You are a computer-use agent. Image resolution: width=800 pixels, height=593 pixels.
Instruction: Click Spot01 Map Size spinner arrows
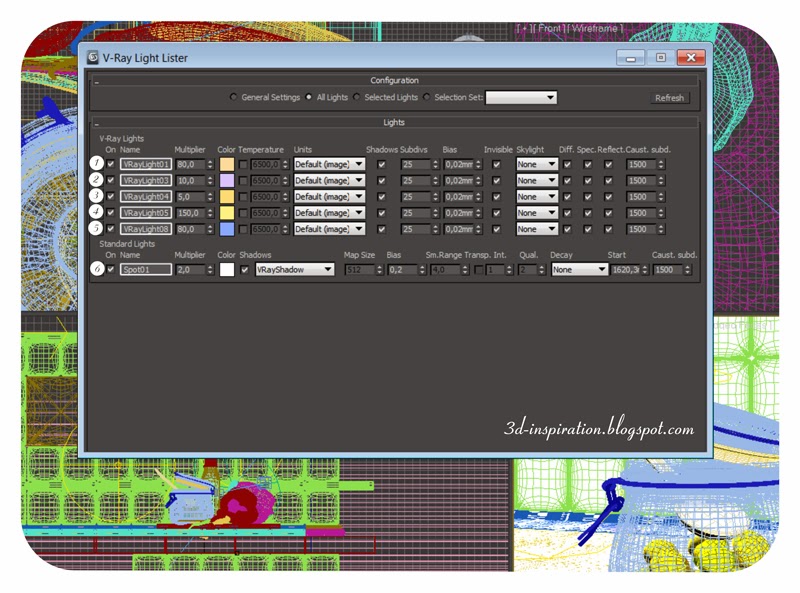point(379,269)
